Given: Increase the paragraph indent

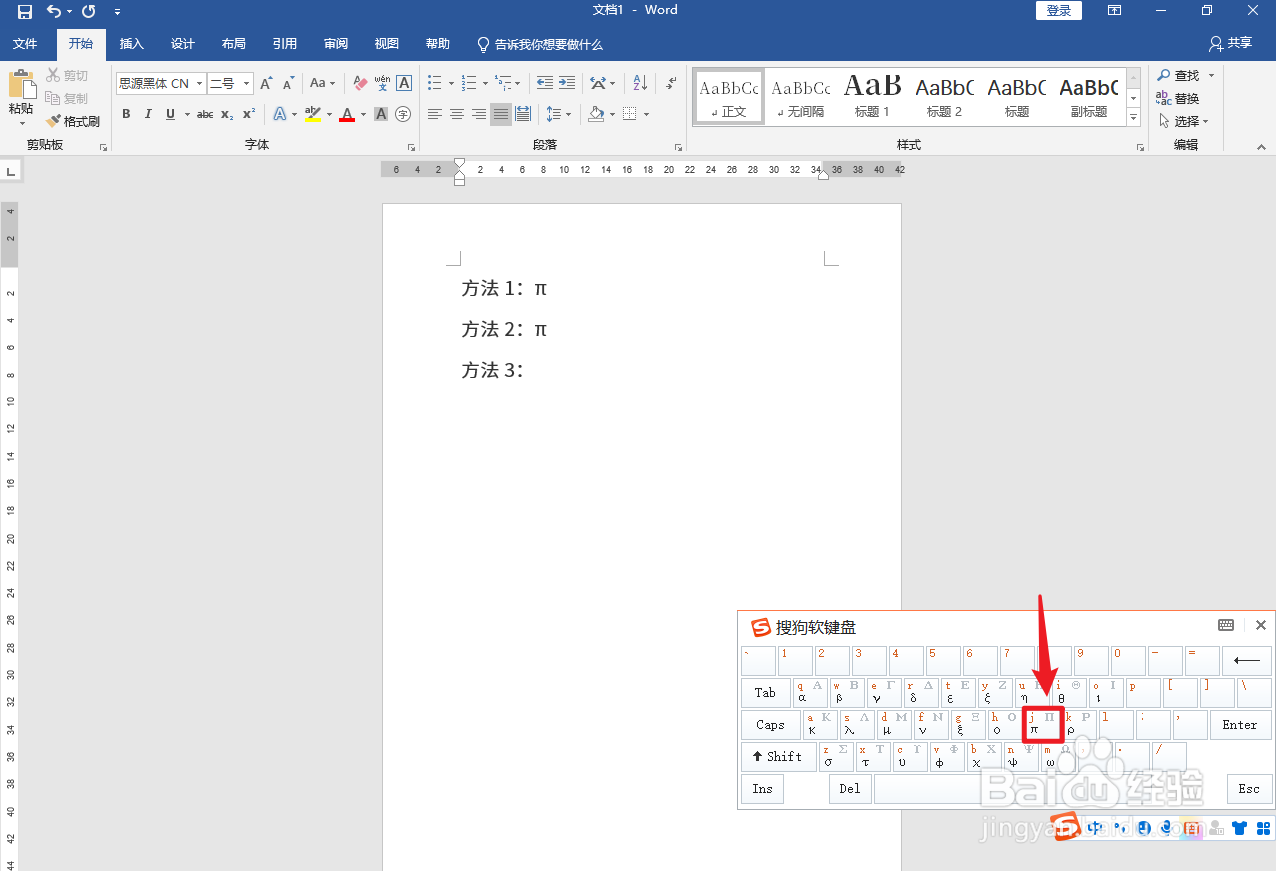Looking at the screenshot, I should 566,83.
